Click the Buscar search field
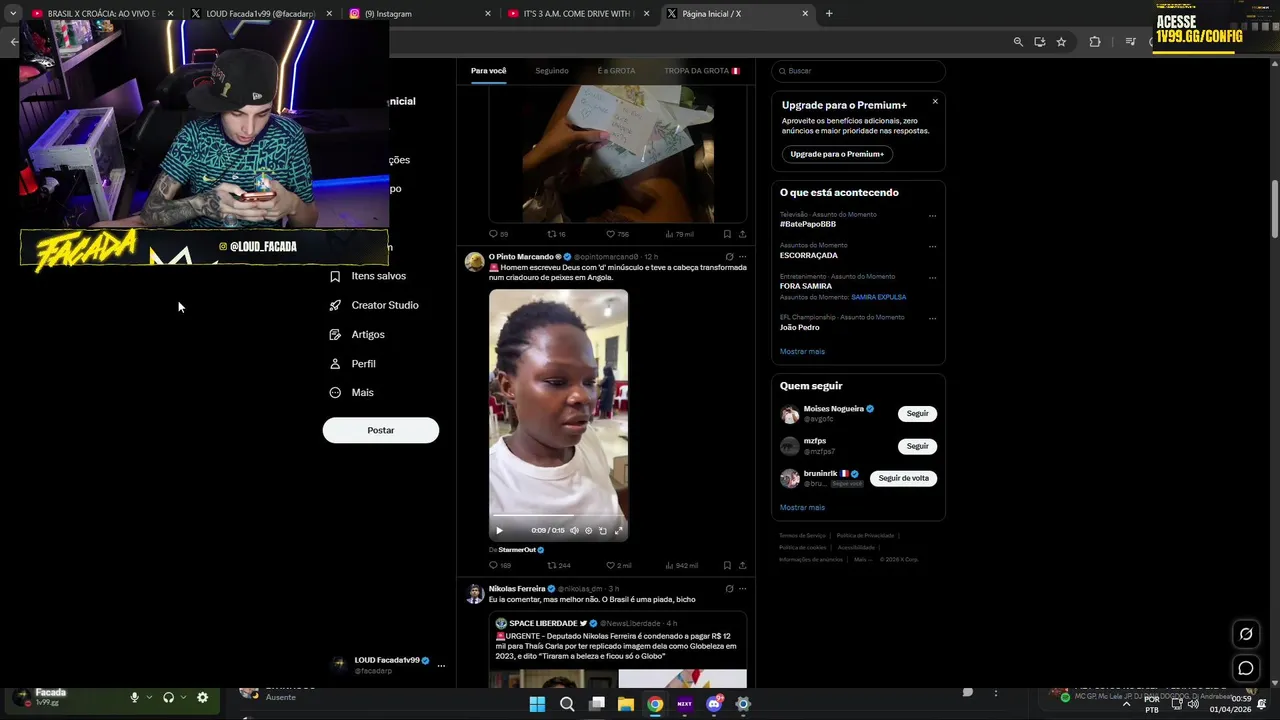 (858, 71)
